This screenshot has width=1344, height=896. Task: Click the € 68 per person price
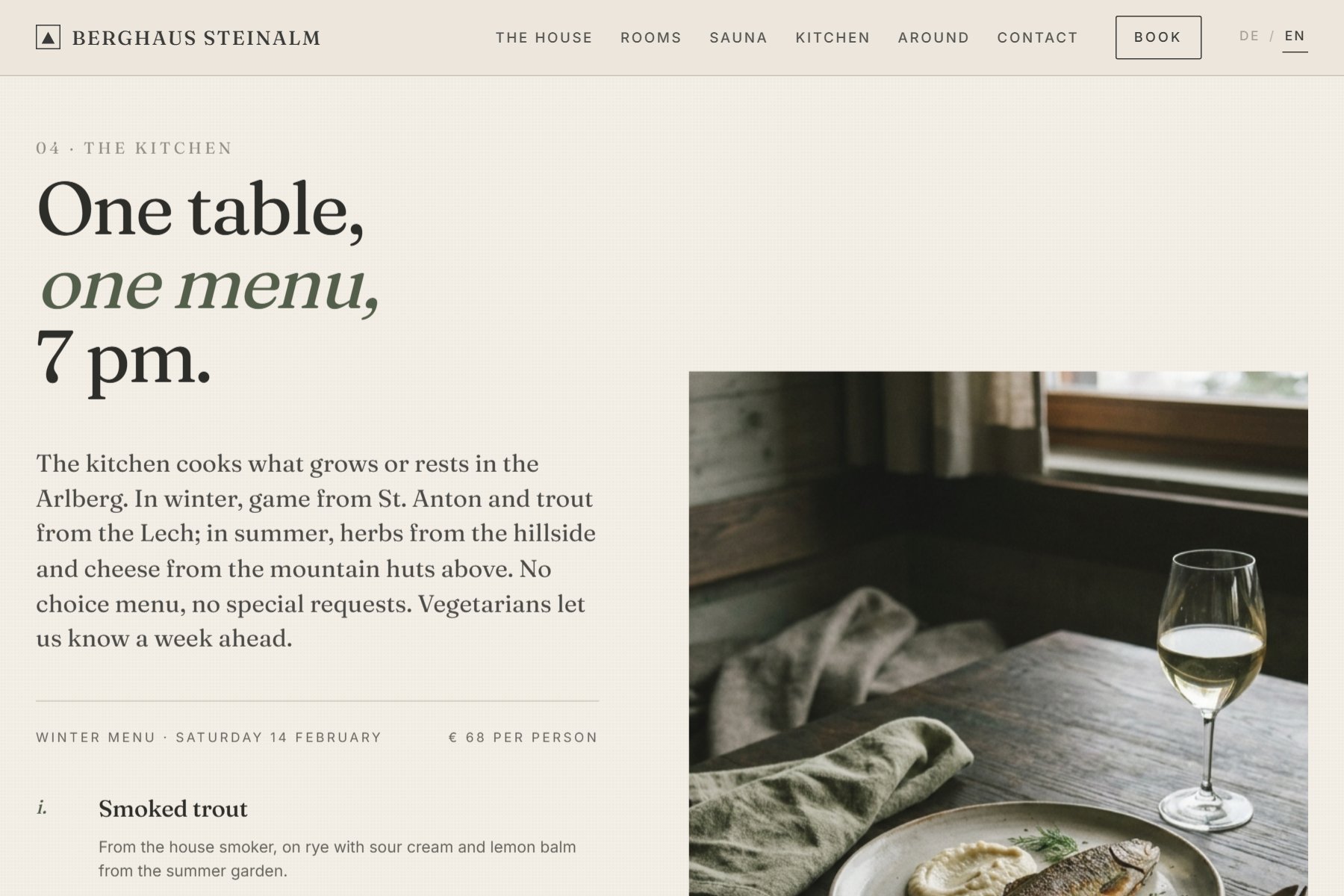click(523, 738)
